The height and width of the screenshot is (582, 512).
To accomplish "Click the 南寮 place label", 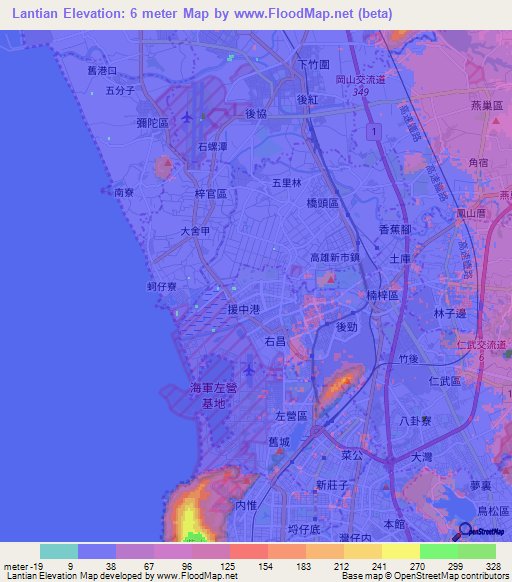I will click(x=124, y=192).
